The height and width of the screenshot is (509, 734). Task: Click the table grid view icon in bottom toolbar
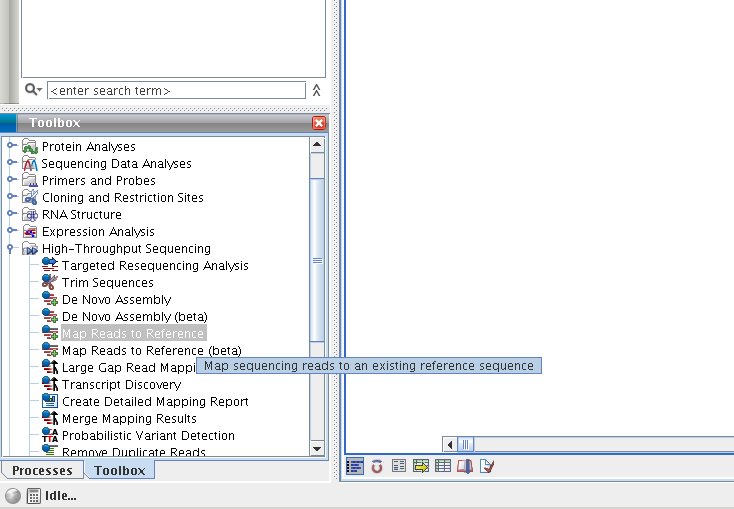(x=443, y=466)
